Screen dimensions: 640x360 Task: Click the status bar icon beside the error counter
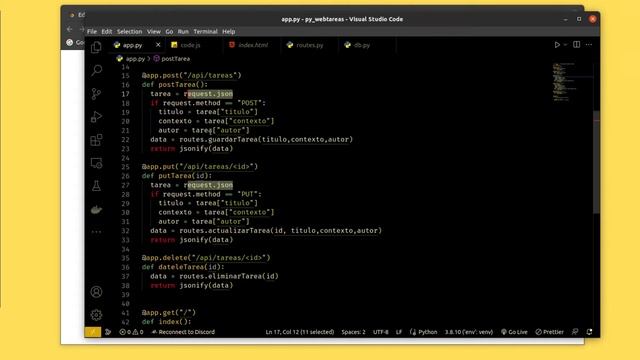(108, 332)
